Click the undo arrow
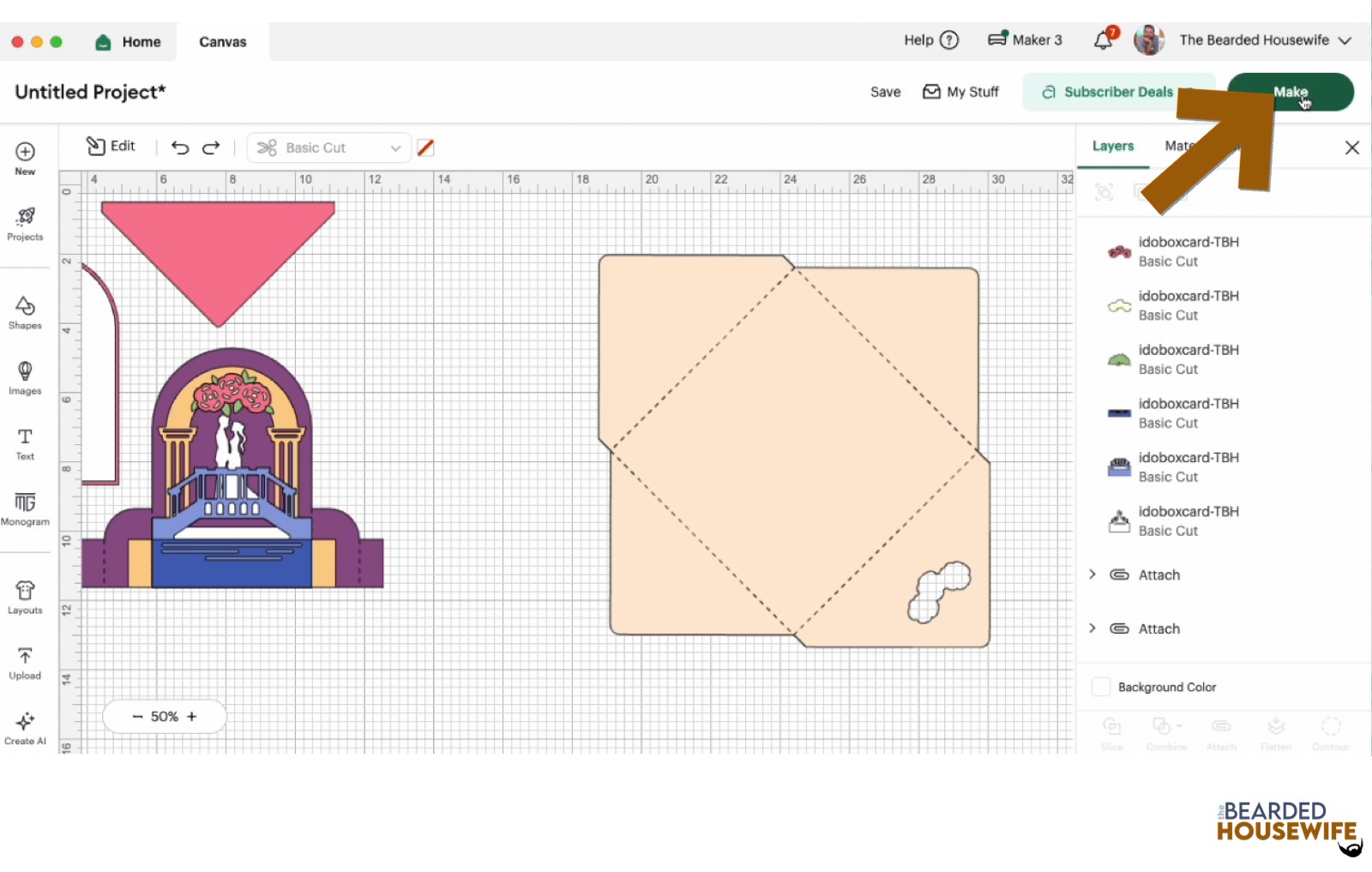Viewport: 1372px width, 872px height. [x=180, y=147]
